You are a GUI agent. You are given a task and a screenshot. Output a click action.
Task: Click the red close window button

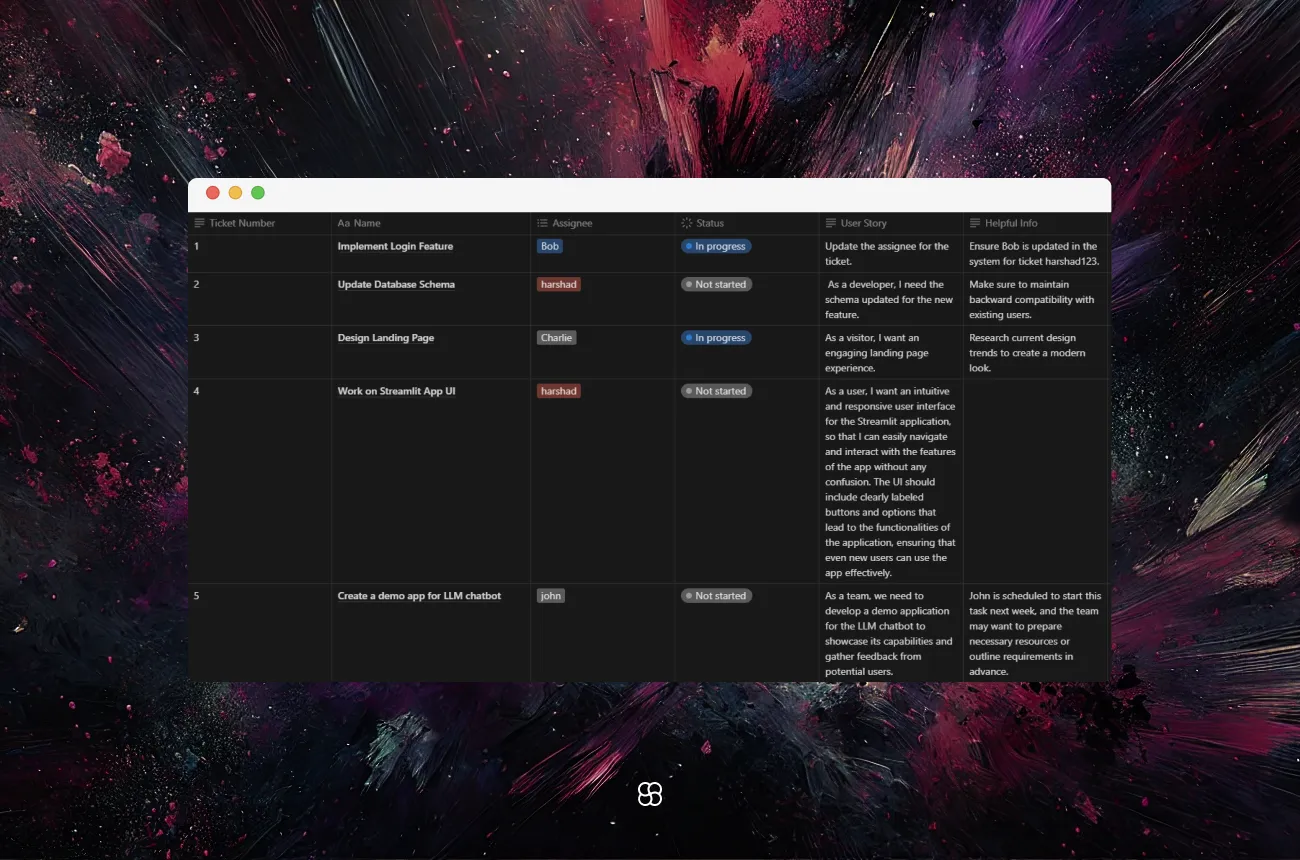(213, 193)
